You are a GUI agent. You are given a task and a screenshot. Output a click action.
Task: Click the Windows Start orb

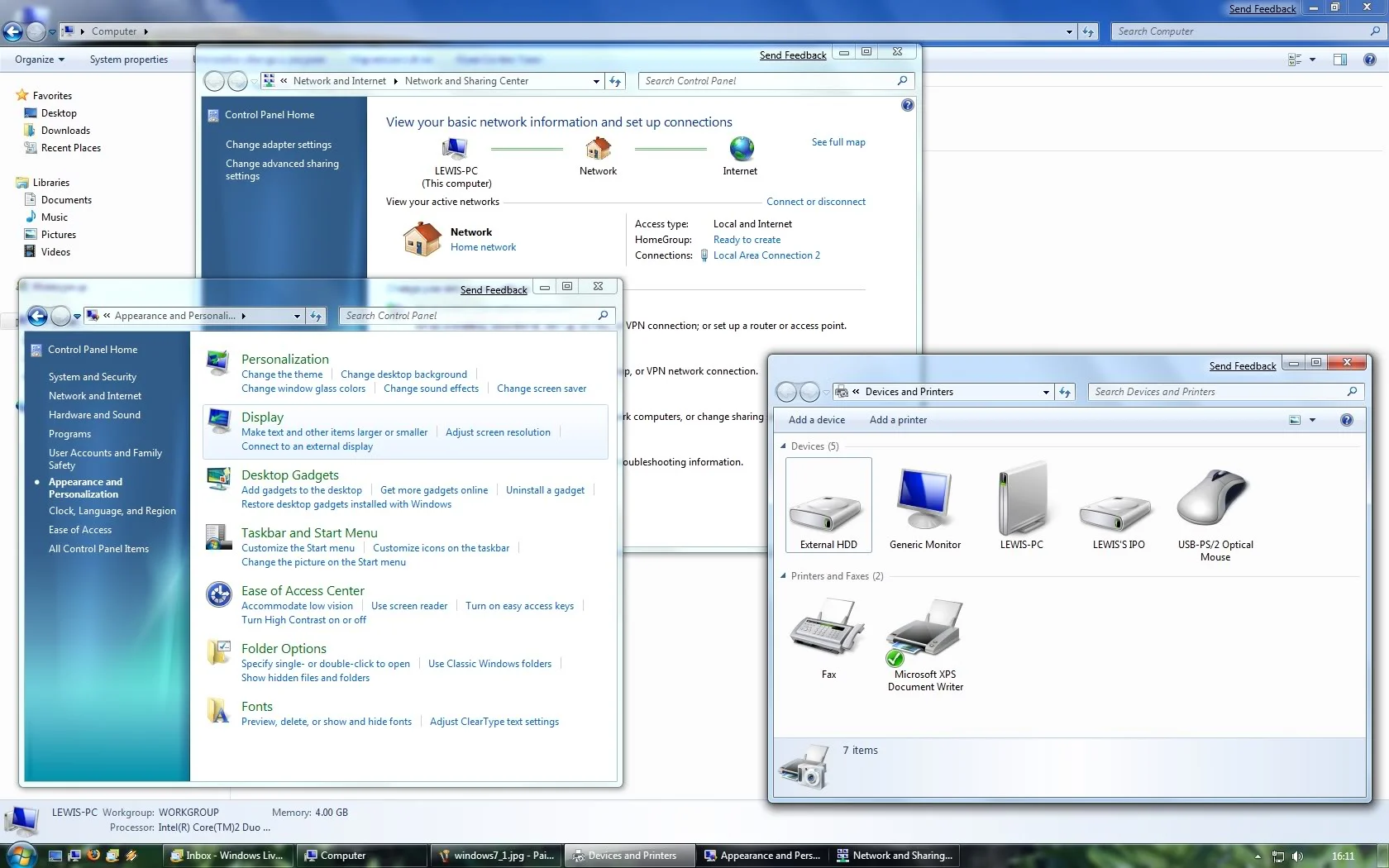point(21,855)
